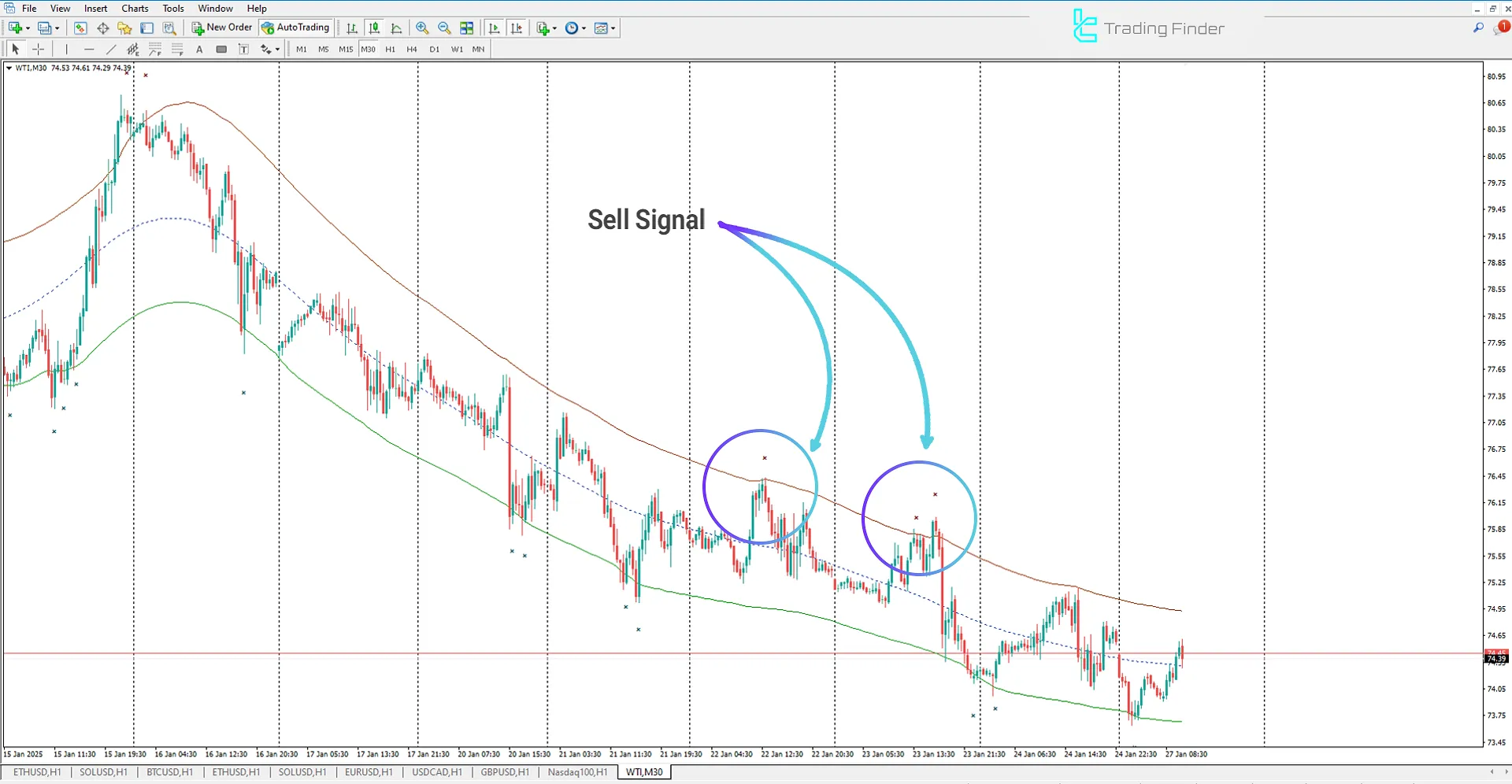The height and width of the screenshot is (784, 1512).
Task: Toggle chart shift from right edge
Action: click(x=517, y=28)
